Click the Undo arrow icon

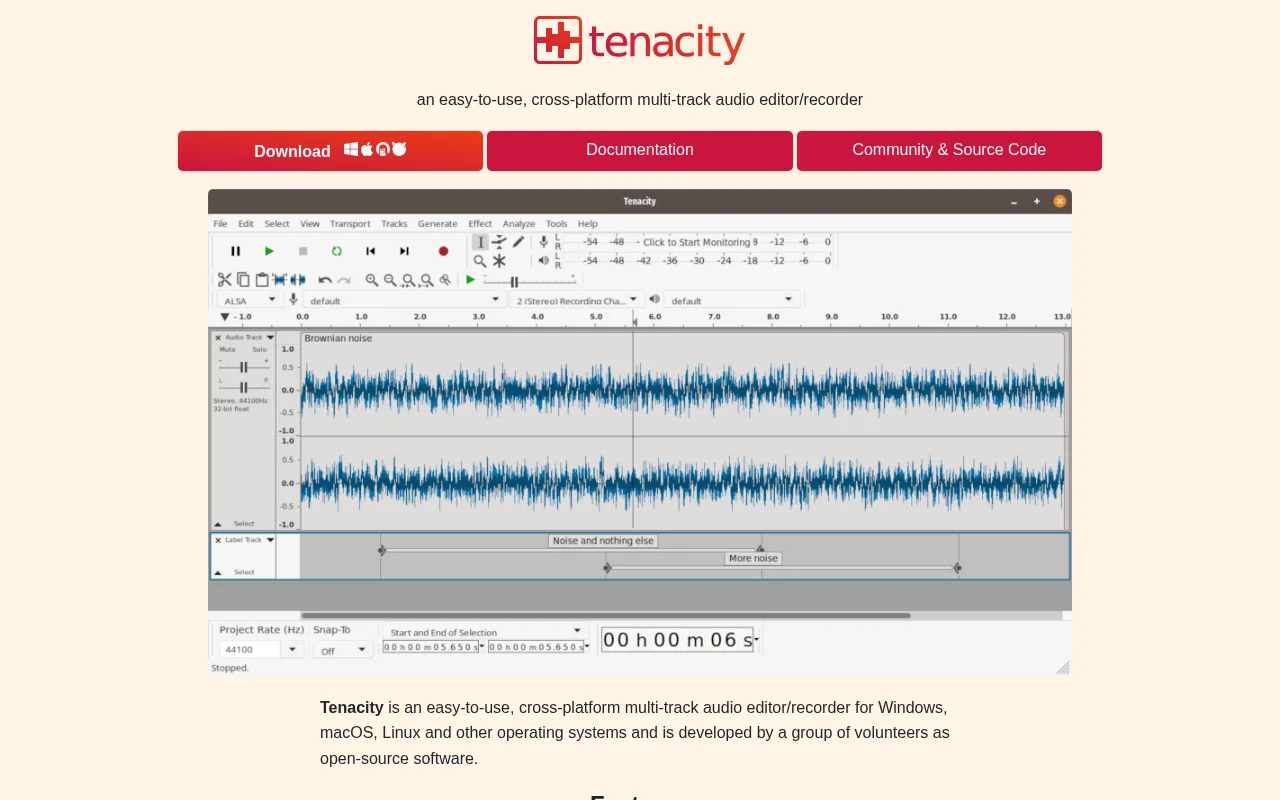click(x=325, y=280)
